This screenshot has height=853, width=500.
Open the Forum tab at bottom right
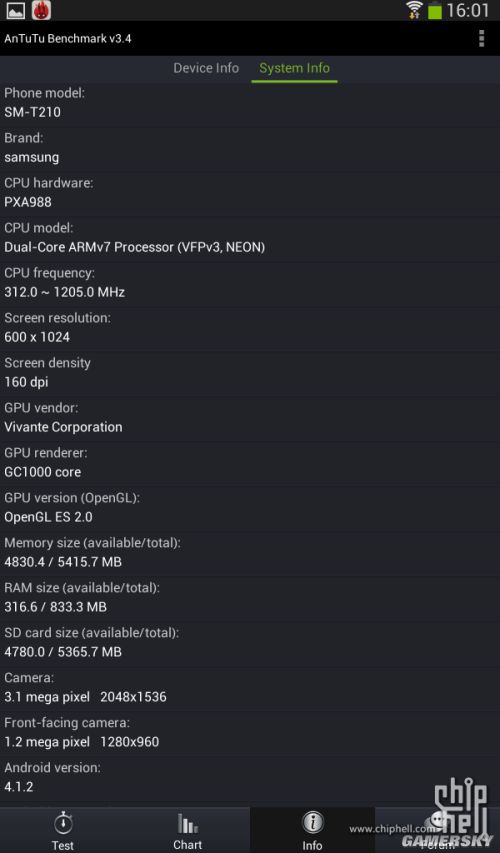point(437,830)
